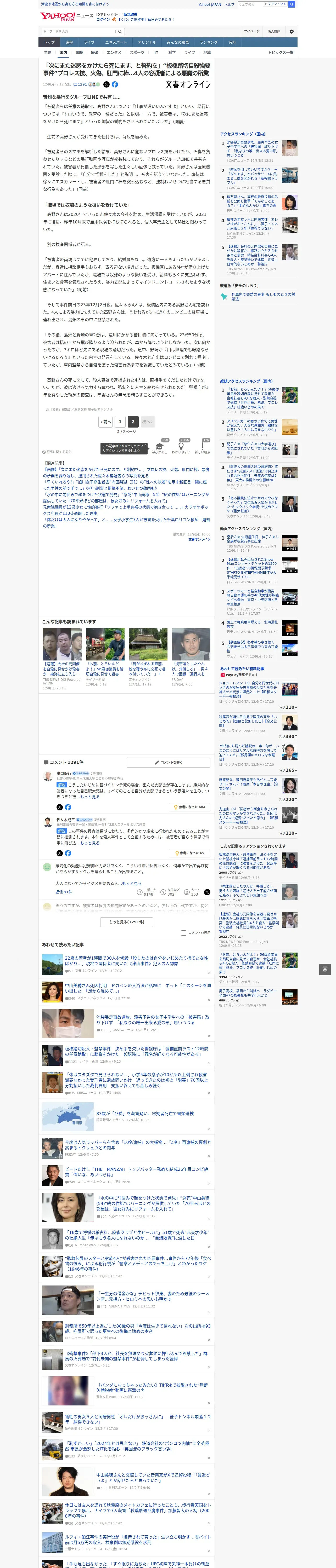The image size is (336, 1568).
Task: Share 佐々木成三's comment on X
Action: coord(60,854)
